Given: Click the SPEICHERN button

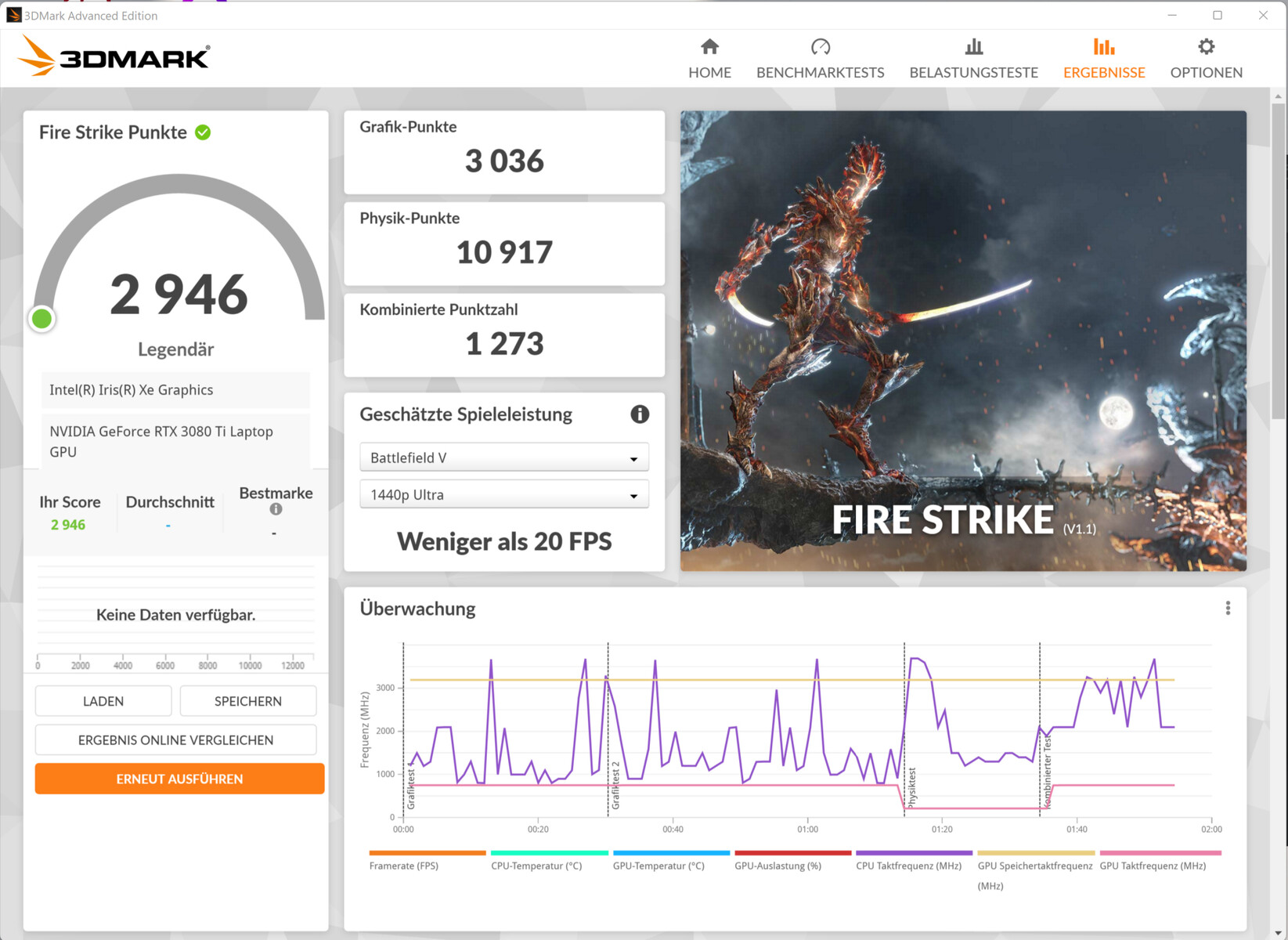Looking at the screenshot, I should (x=248, y=701).
